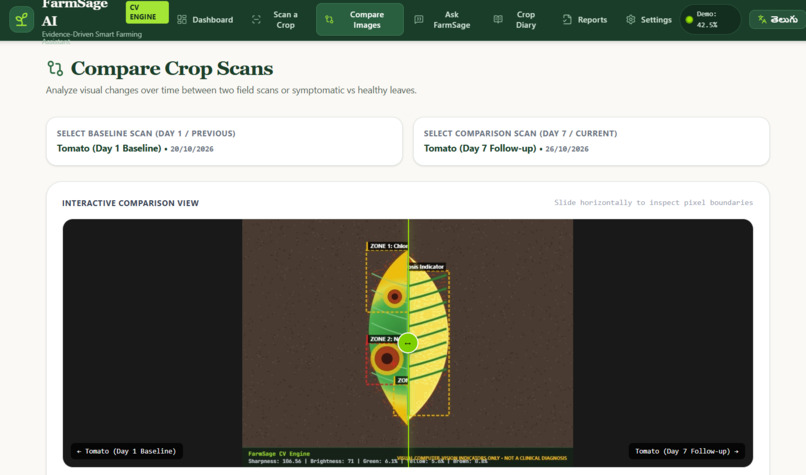
Task: Click the Dashboard grid icon
Action: pyautogui.click(x=182, y=20)
